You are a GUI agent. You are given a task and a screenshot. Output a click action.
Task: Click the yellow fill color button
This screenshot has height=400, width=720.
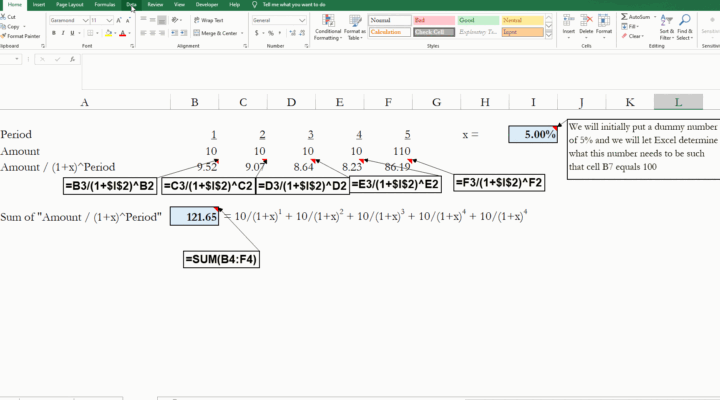[x=109, y=33]
